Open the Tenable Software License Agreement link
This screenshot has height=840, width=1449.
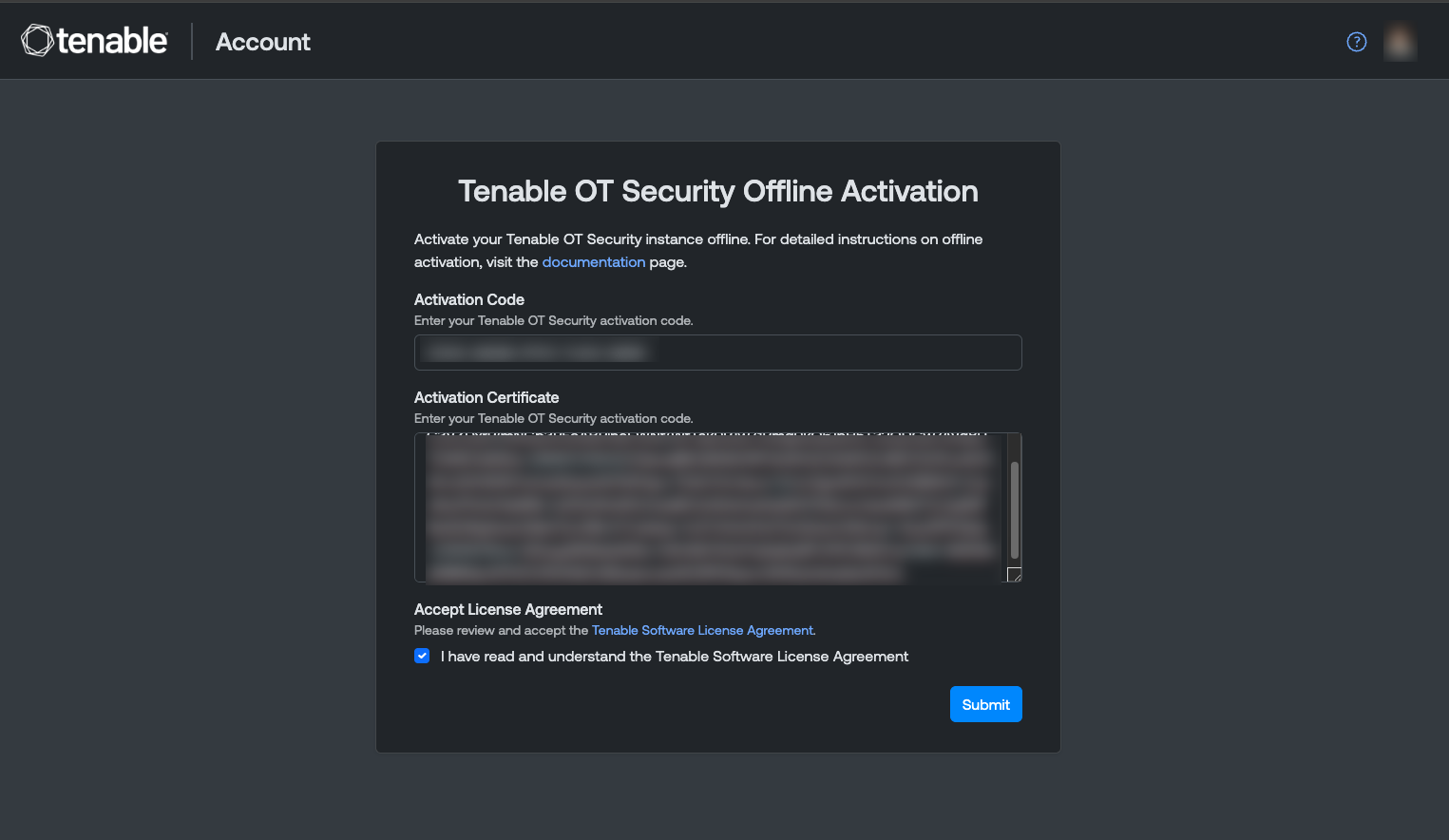[x=702, y=630]
